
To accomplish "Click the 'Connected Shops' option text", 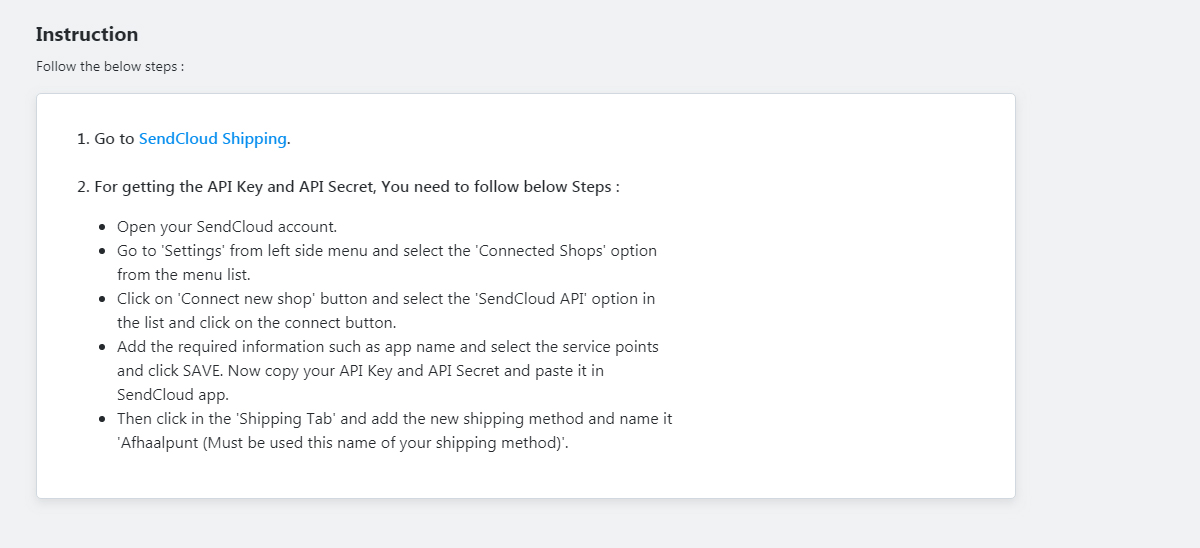I will point(540,250).
